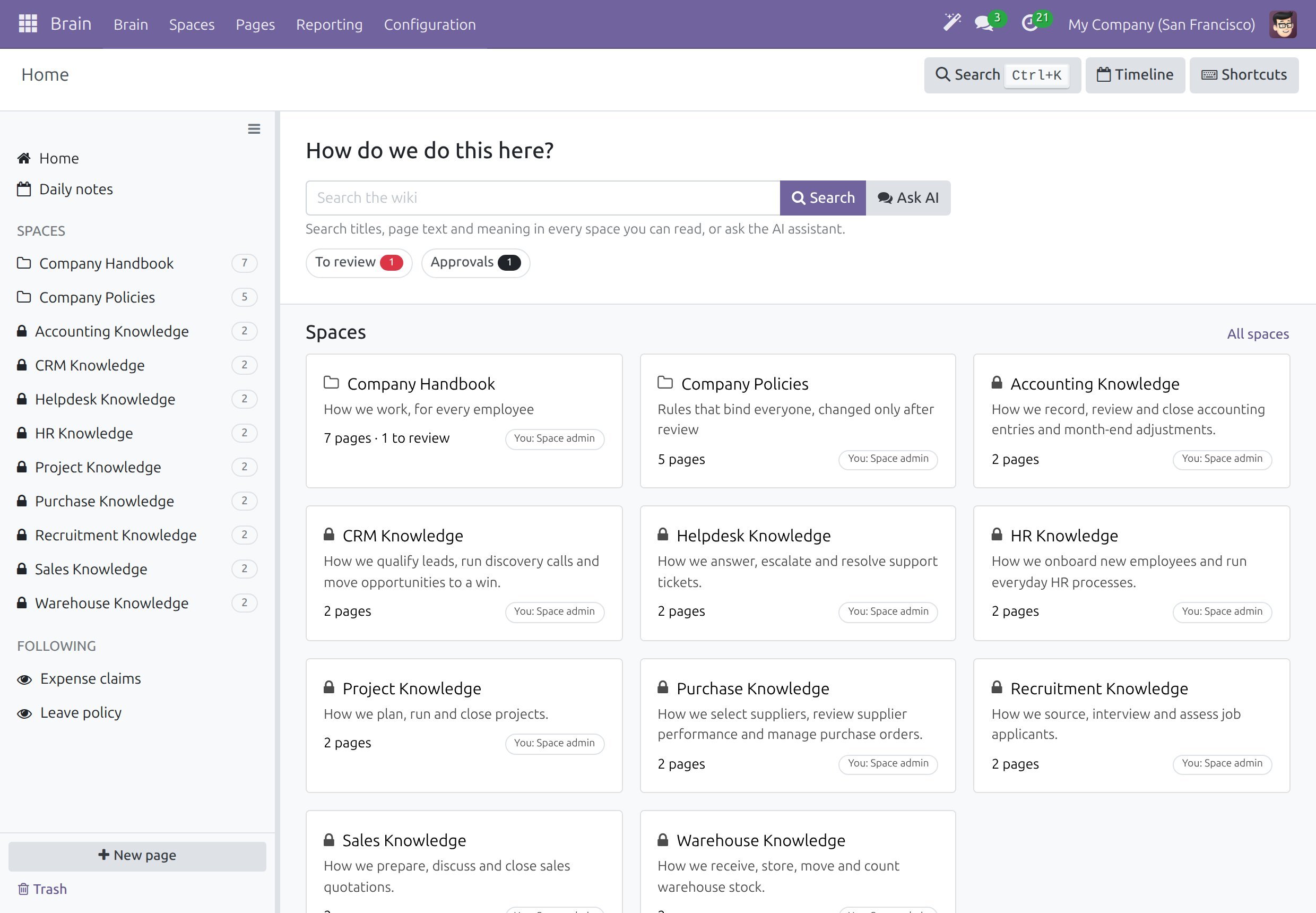The height and width of the screenshot is (913, 1316).
Task: Open the apps grid menu icon
Action: (28, 24)
